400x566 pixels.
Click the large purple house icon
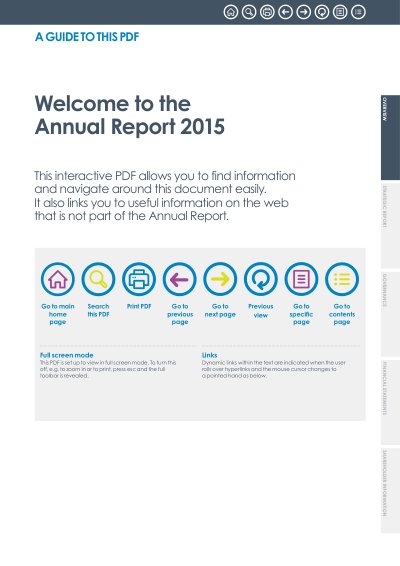[58, 279]
